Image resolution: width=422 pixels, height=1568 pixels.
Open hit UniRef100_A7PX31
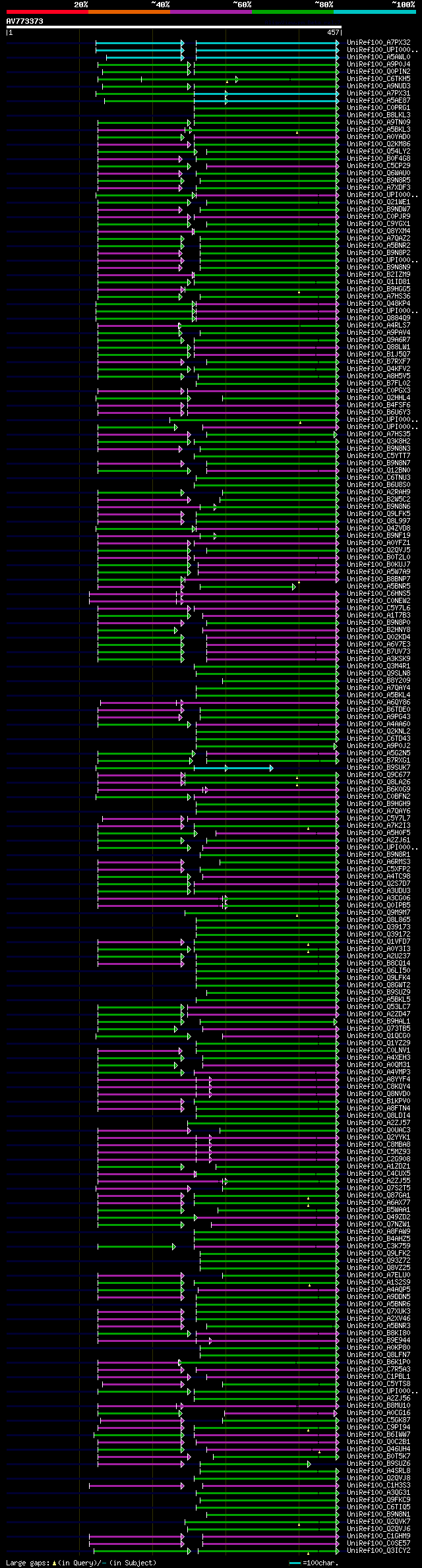point(378,93)
